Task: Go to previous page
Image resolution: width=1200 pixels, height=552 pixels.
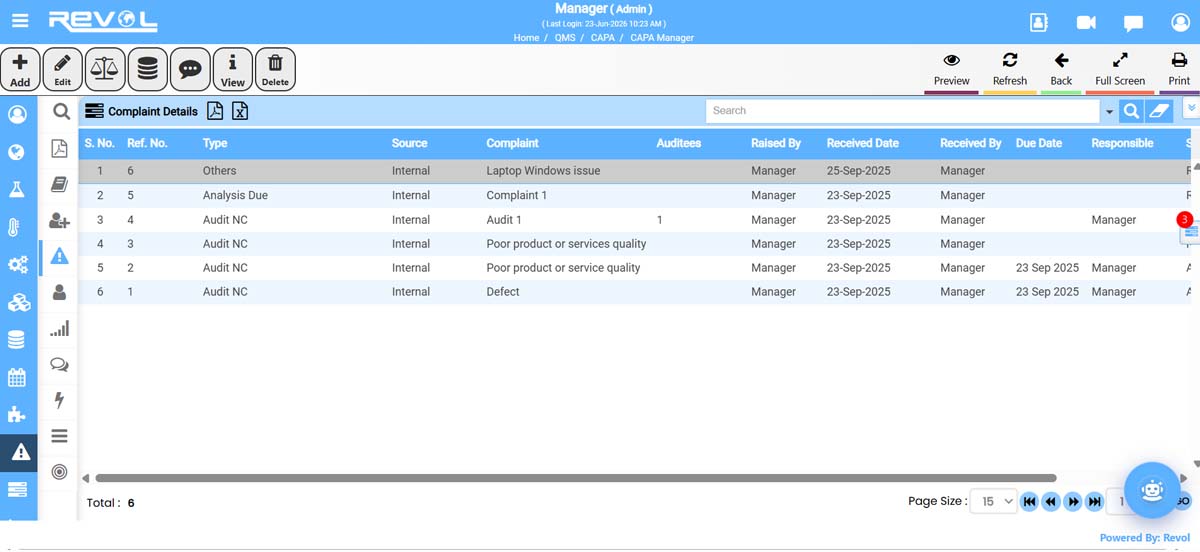Action: (x=1051, y=501)
